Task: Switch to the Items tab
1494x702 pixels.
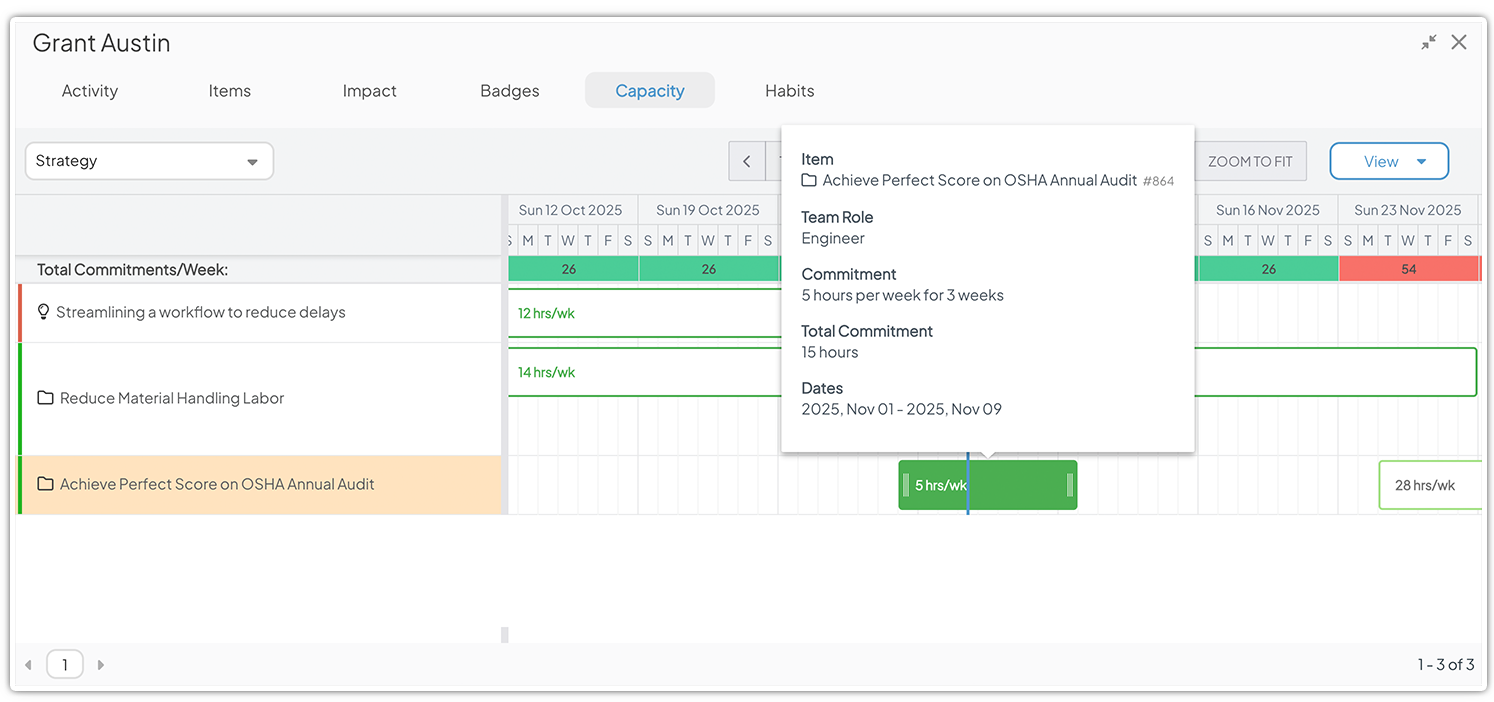Action: (x=229, y=90)
